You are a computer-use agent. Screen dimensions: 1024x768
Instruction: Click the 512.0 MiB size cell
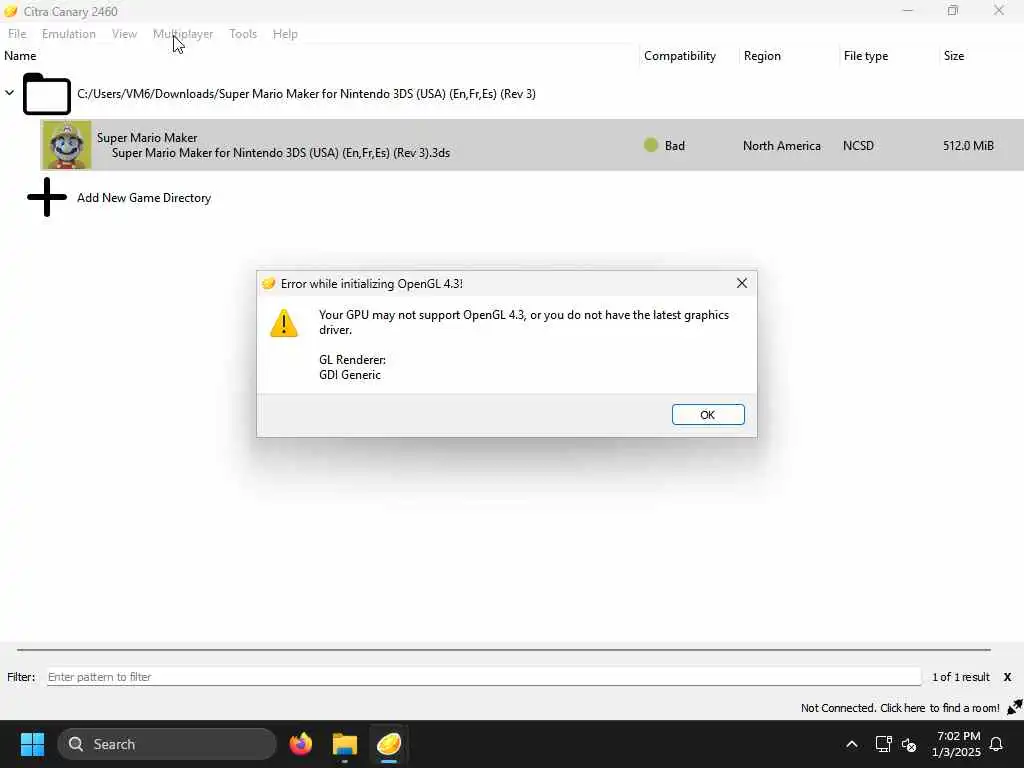(x=968, y=146)
